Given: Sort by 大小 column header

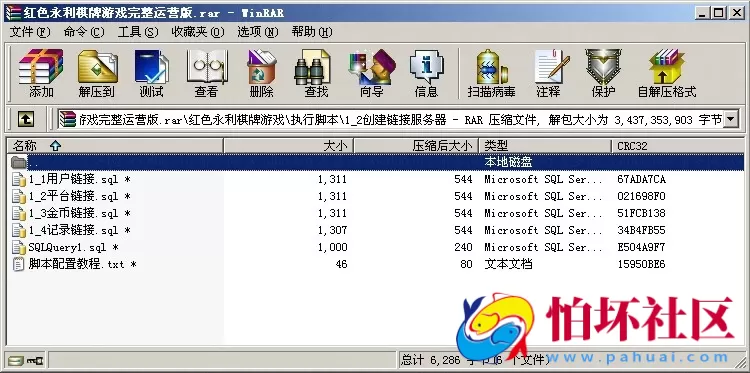Looking at the screenshot, I should pyautogui.click(x=289, y=146).
